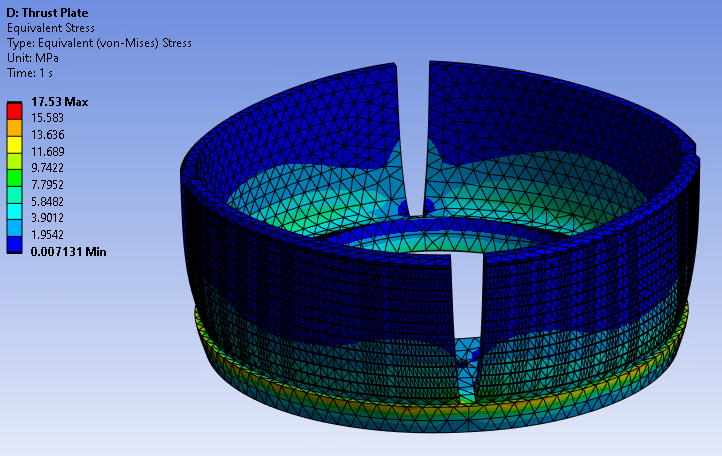Click the 5.8482 legend value
The height and width of the screenshot is (456, 722).
click(47, 201)
